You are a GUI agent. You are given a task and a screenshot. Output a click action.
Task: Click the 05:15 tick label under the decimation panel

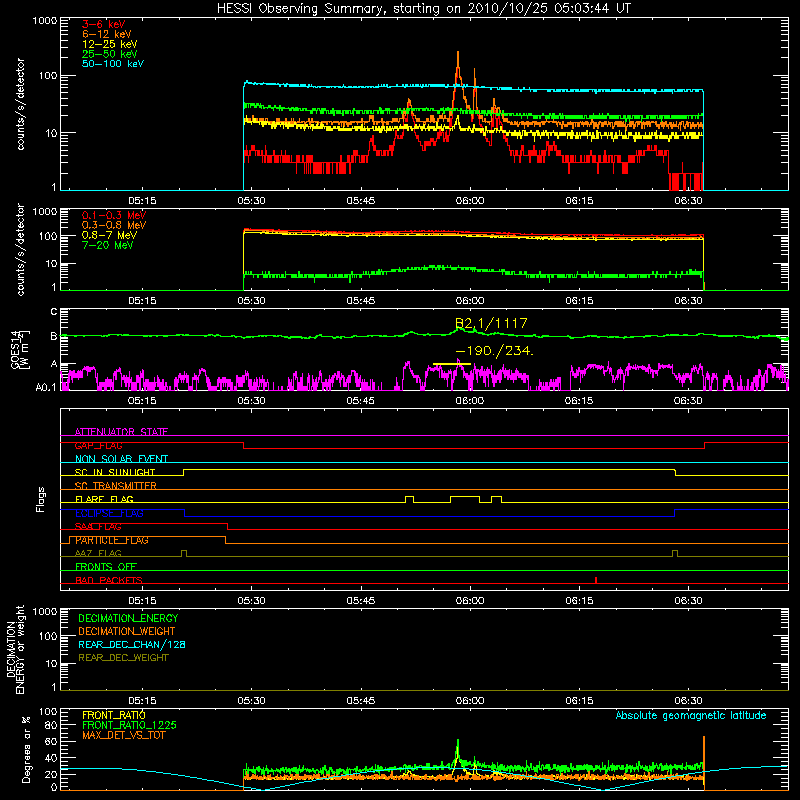[142, 701]
